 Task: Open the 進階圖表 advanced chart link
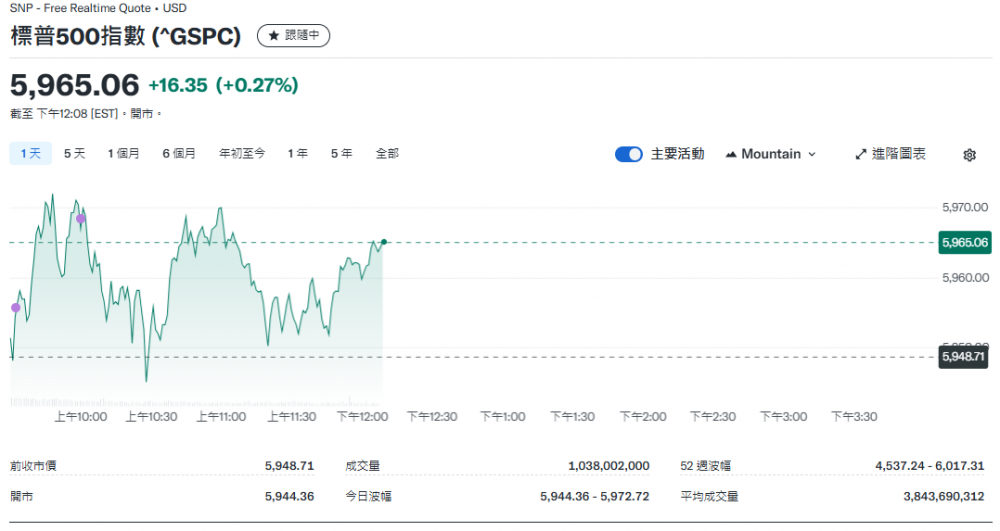(898, 154)
